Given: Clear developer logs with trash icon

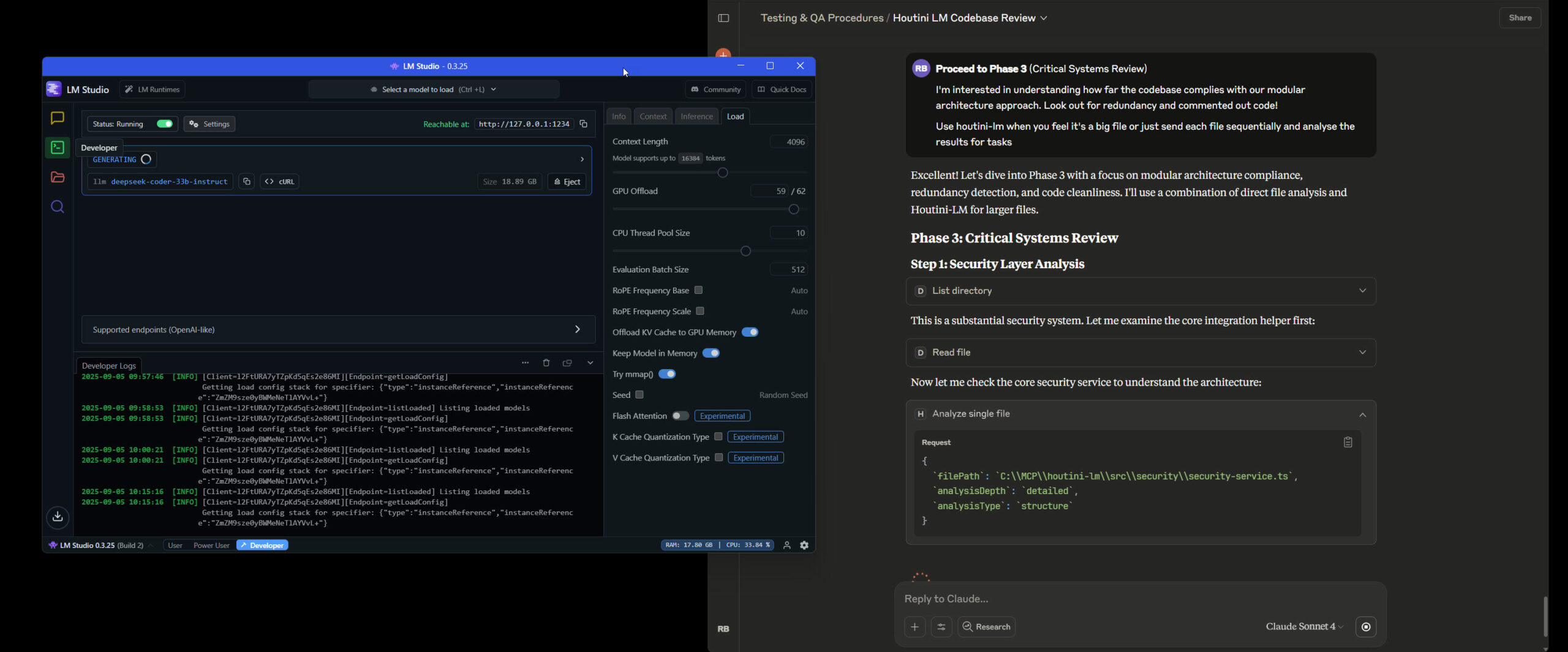Looking at the screenshot, I should click(x=546, y=363).
